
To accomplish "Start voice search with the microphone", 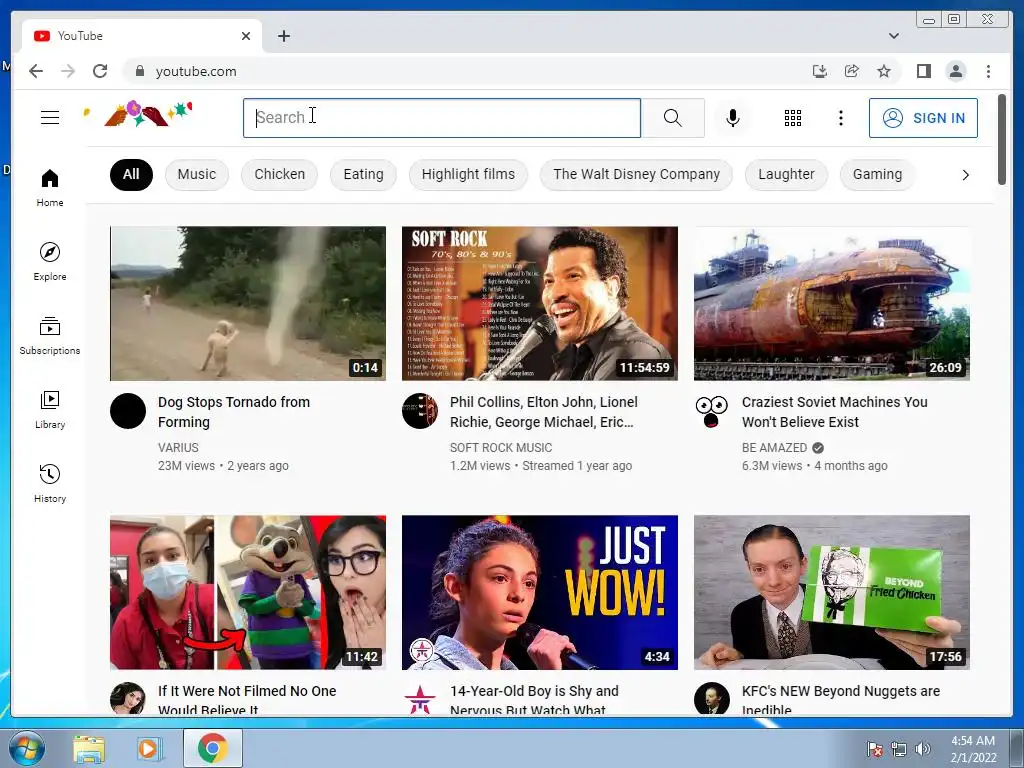I will point(733,118).
